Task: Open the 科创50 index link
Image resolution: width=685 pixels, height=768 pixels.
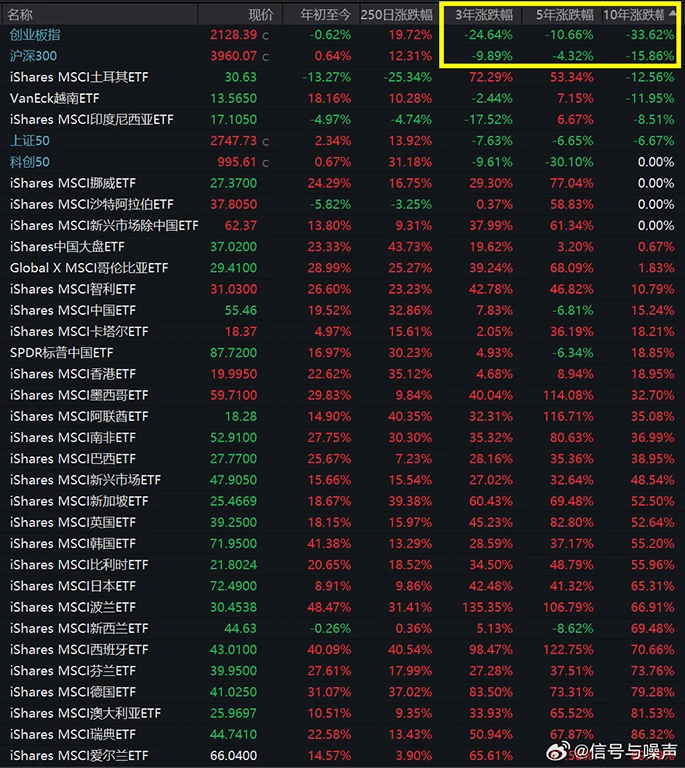Action: point(30,162)
